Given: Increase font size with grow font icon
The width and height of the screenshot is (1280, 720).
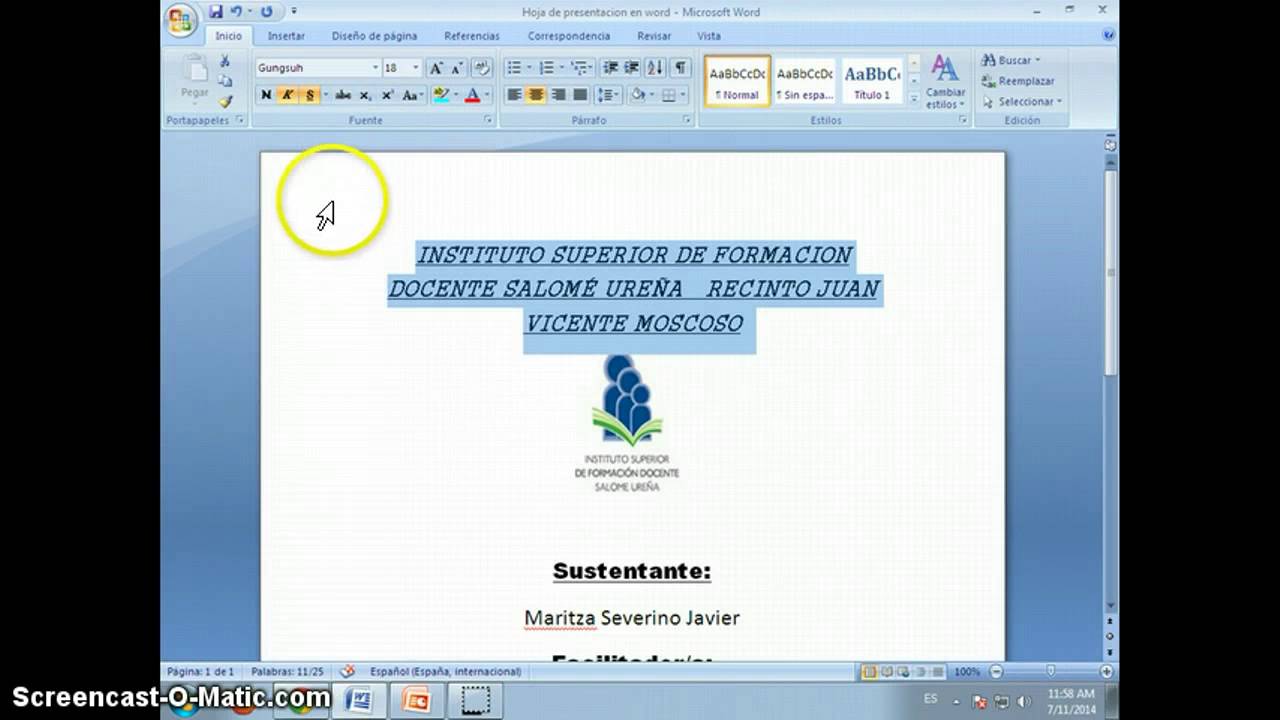Looking at the screenshot, I should tap(436, 68).
